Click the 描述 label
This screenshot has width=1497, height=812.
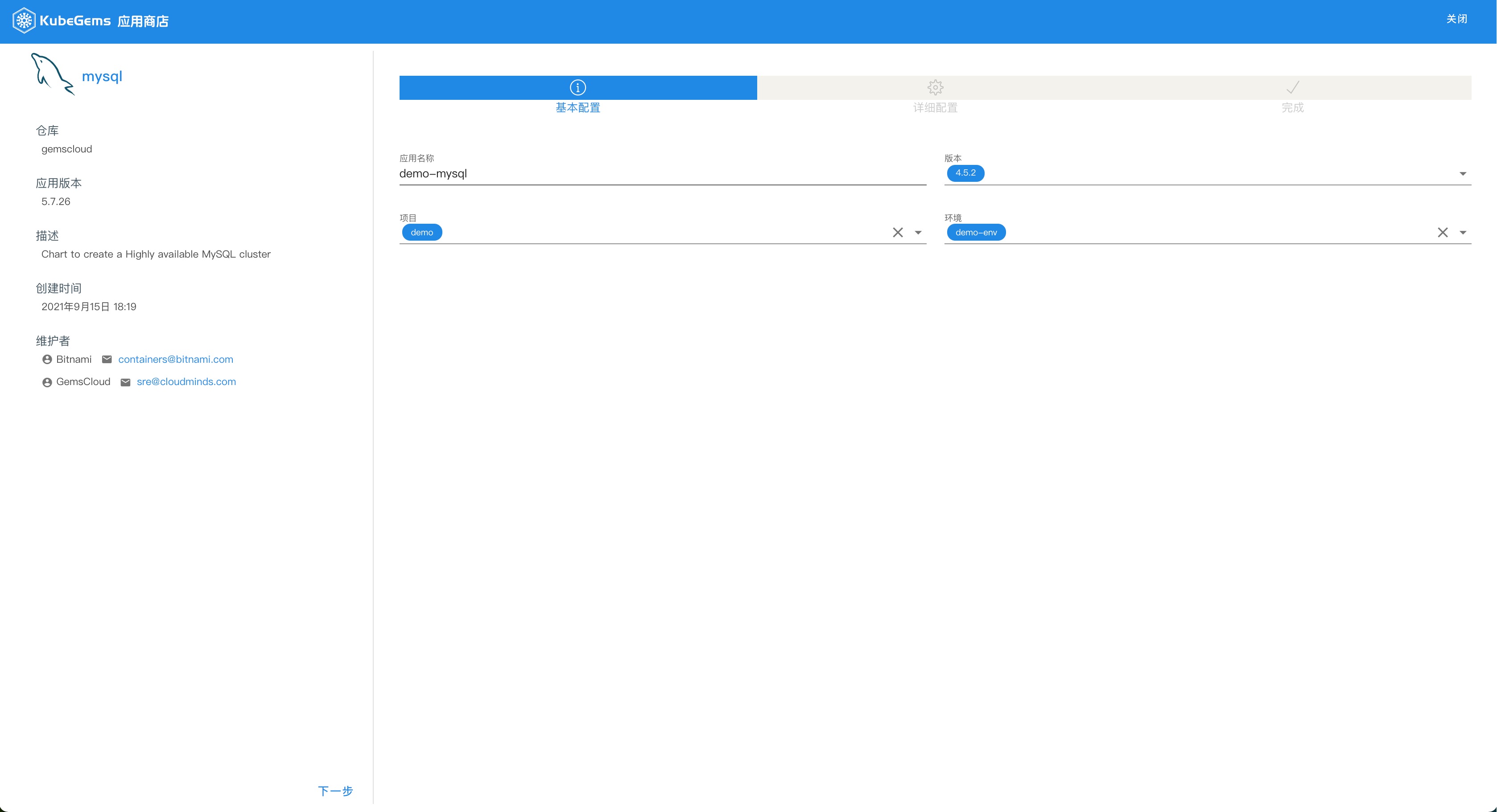[47, 236]
